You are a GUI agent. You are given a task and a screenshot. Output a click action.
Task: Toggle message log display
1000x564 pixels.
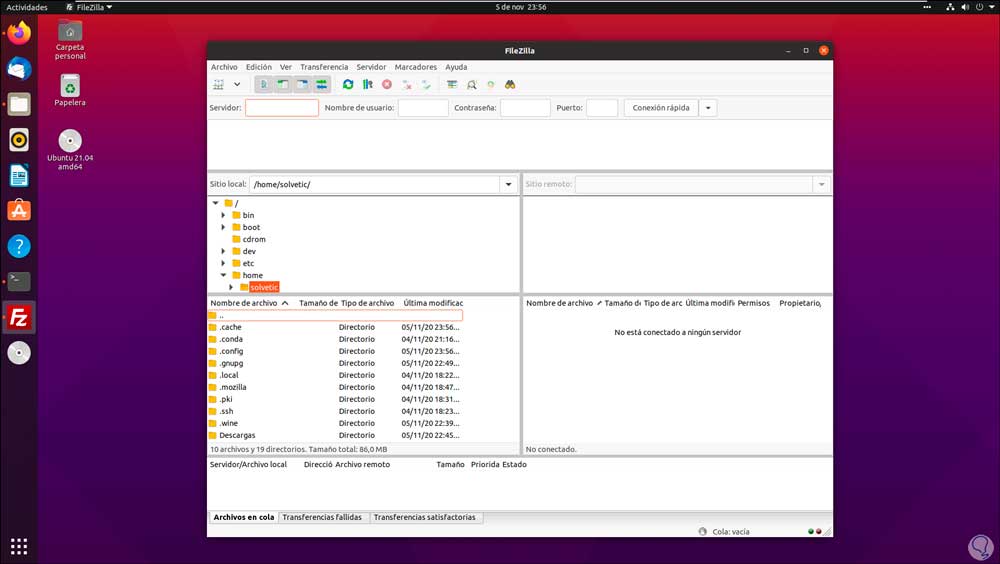(x=263, y=84)
